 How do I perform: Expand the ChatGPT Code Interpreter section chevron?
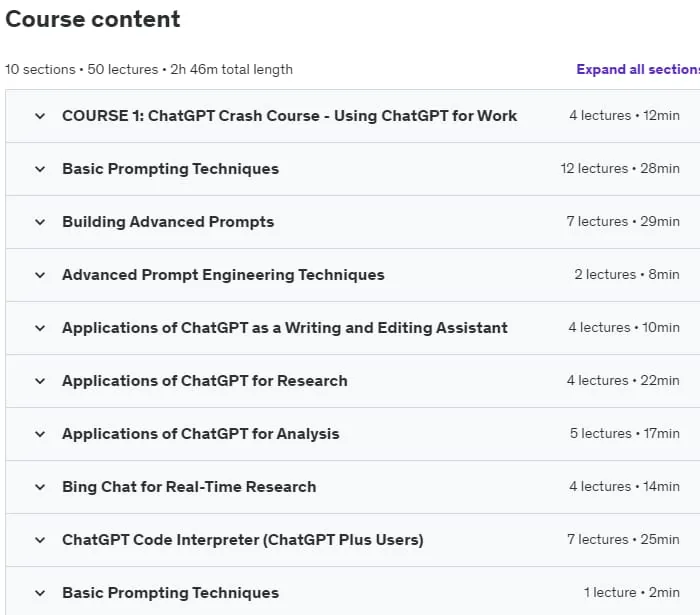click(x=40, y=540)
